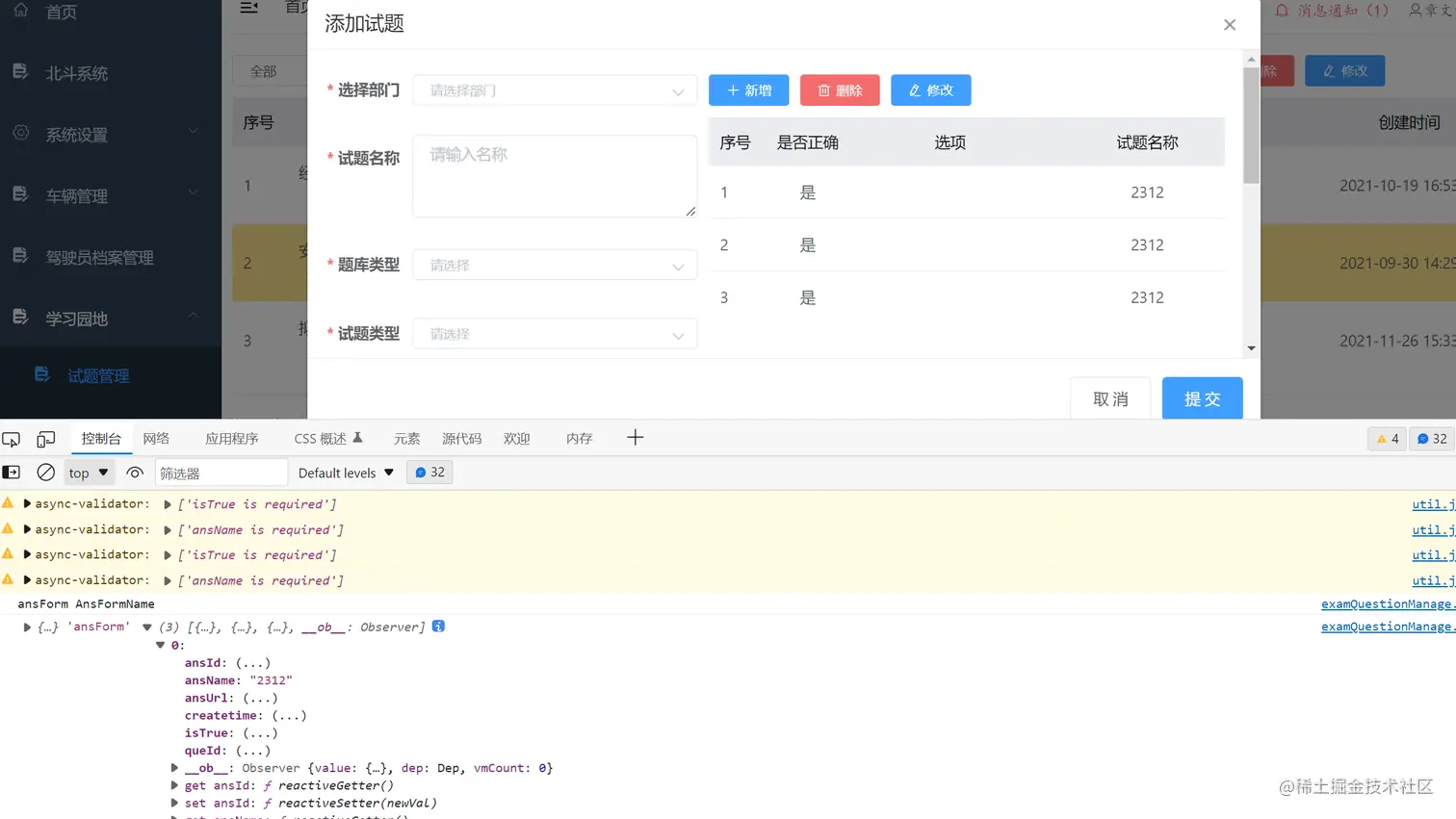Open the 源代码 tab
The image size is (1456, 819).
(x=461, y=439)
